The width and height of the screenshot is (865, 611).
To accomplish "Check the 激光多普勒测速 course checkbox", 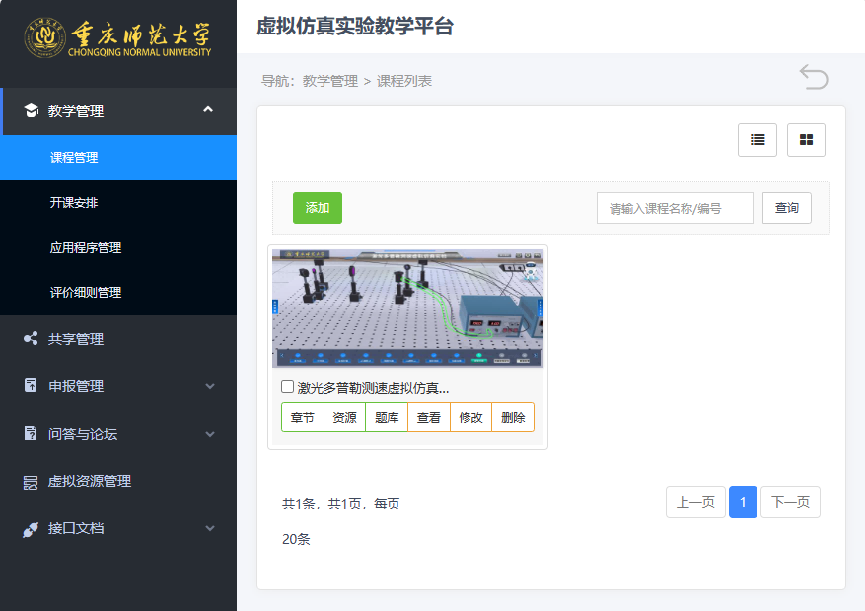I will (x=288, y=387).
